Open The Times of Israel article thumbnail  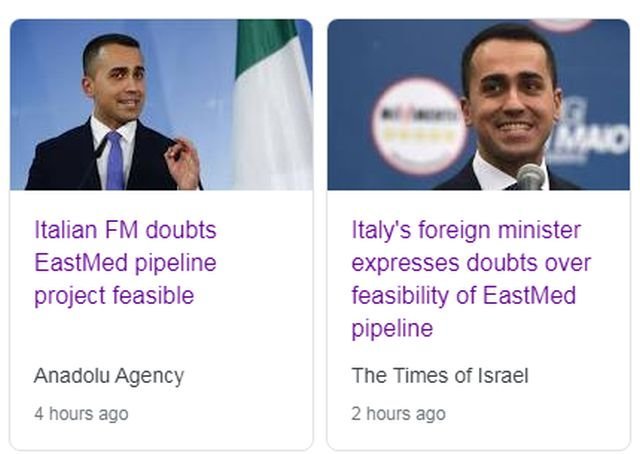point(478,104)
